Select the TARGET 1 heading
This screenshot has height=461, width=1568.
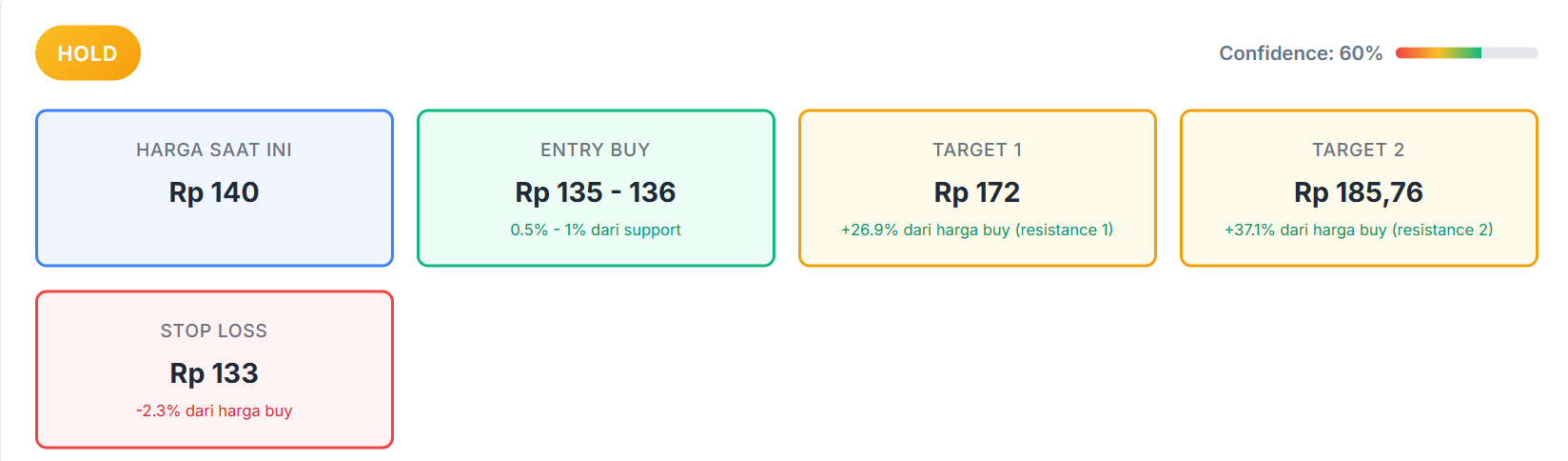(x=977, y=150)
